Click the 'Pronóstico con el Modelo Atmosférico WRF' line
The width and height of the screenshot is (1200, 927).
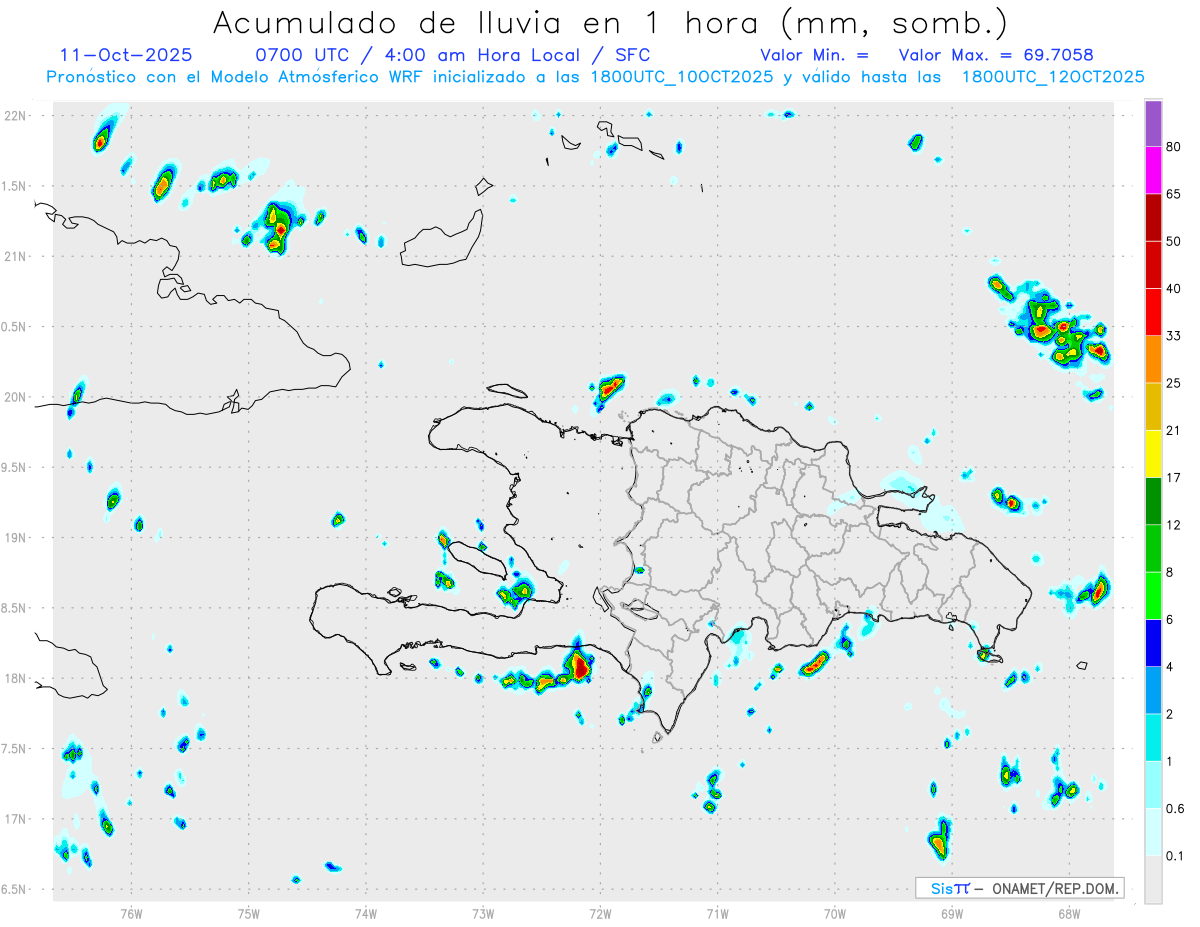coord(236,77)
